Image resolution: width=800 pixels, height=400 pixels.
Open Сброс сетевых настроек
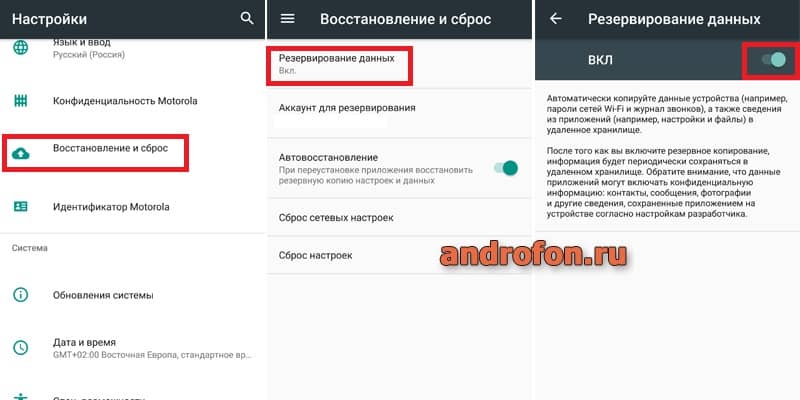[399, 217]
